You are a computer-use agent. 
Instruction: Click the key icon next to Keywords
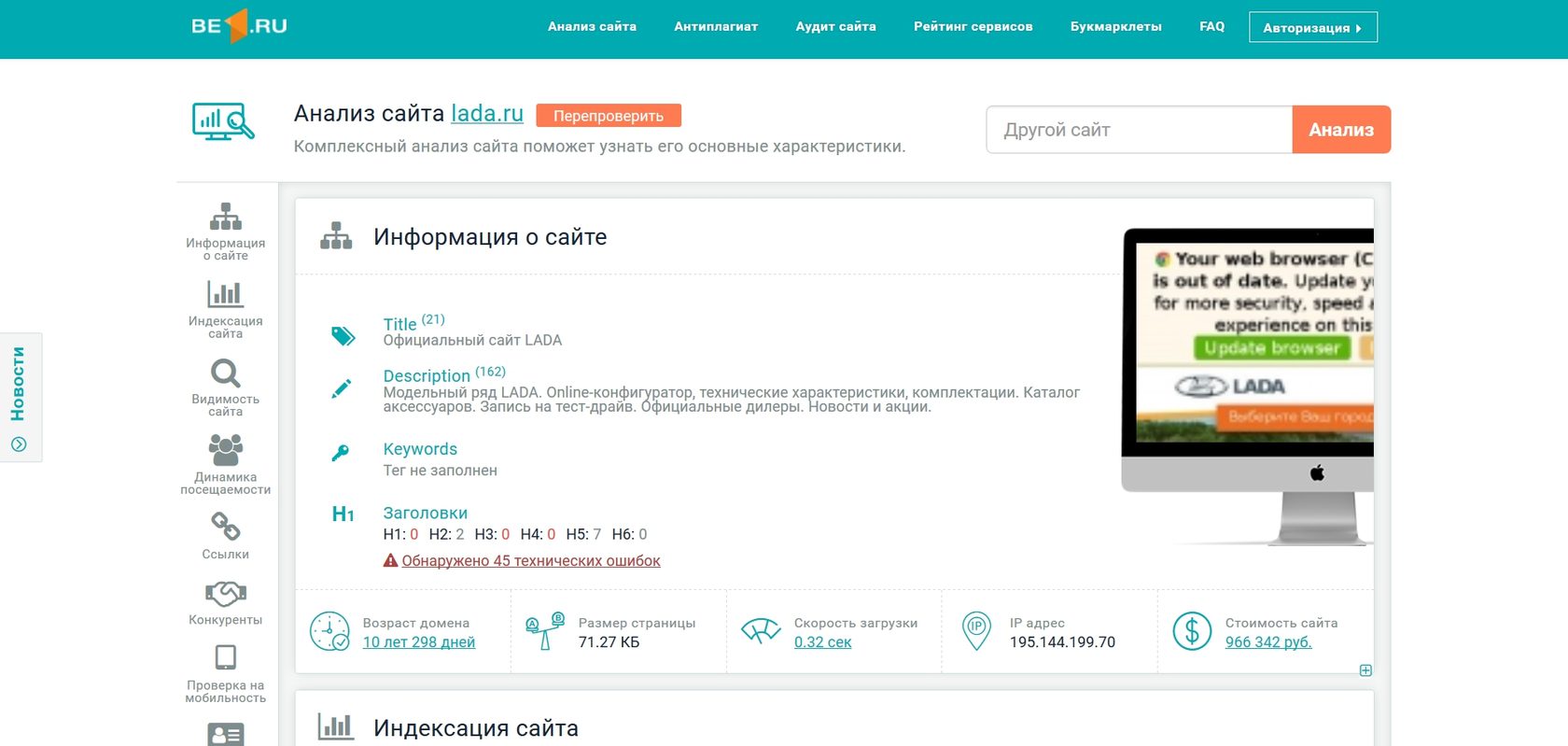[341, 453]
